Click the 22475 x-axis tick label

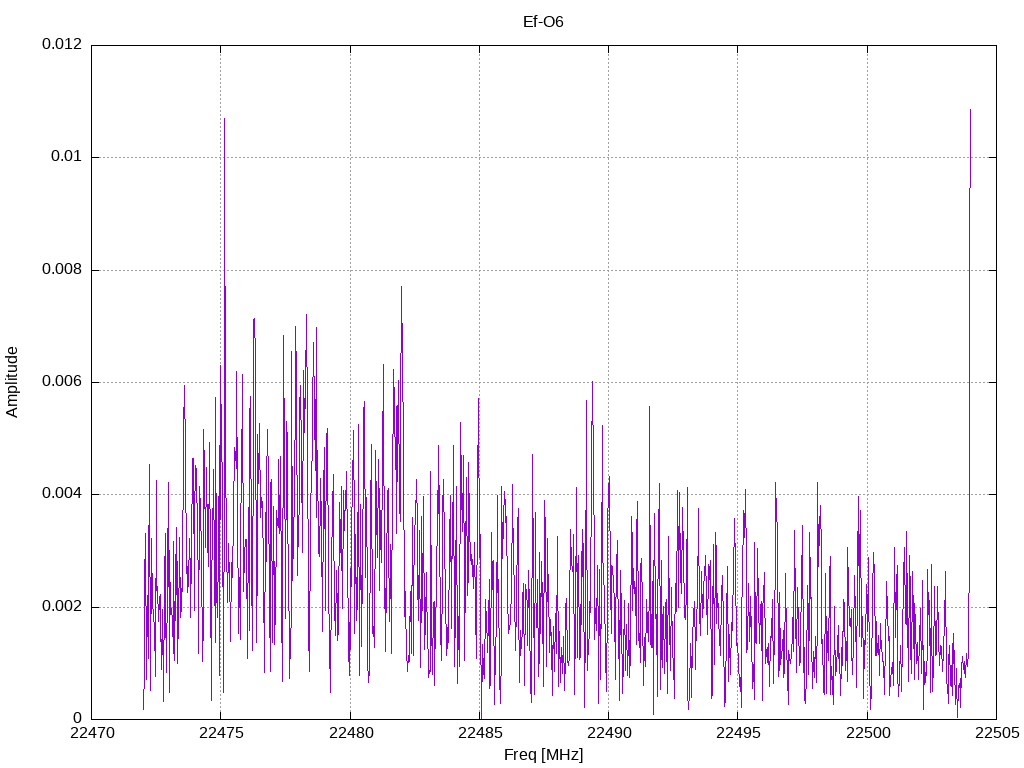[x=221, y=733]
